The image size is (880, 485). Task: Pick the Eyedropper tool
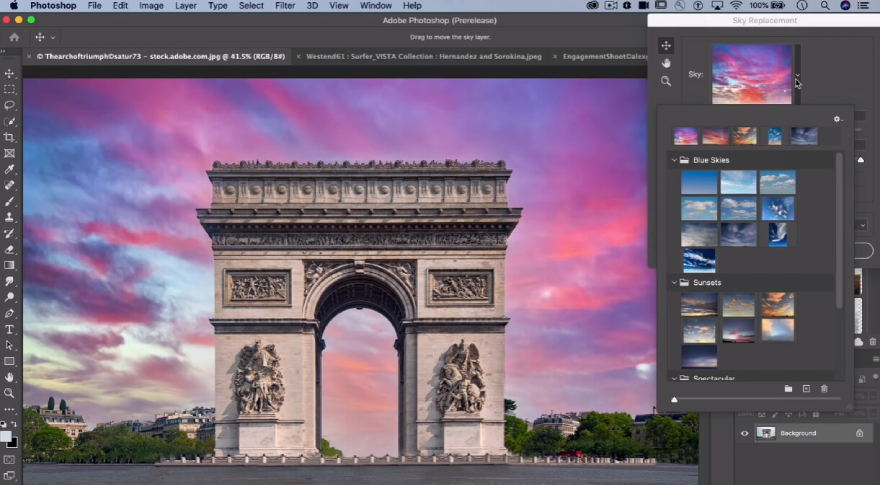coord(10,169)
